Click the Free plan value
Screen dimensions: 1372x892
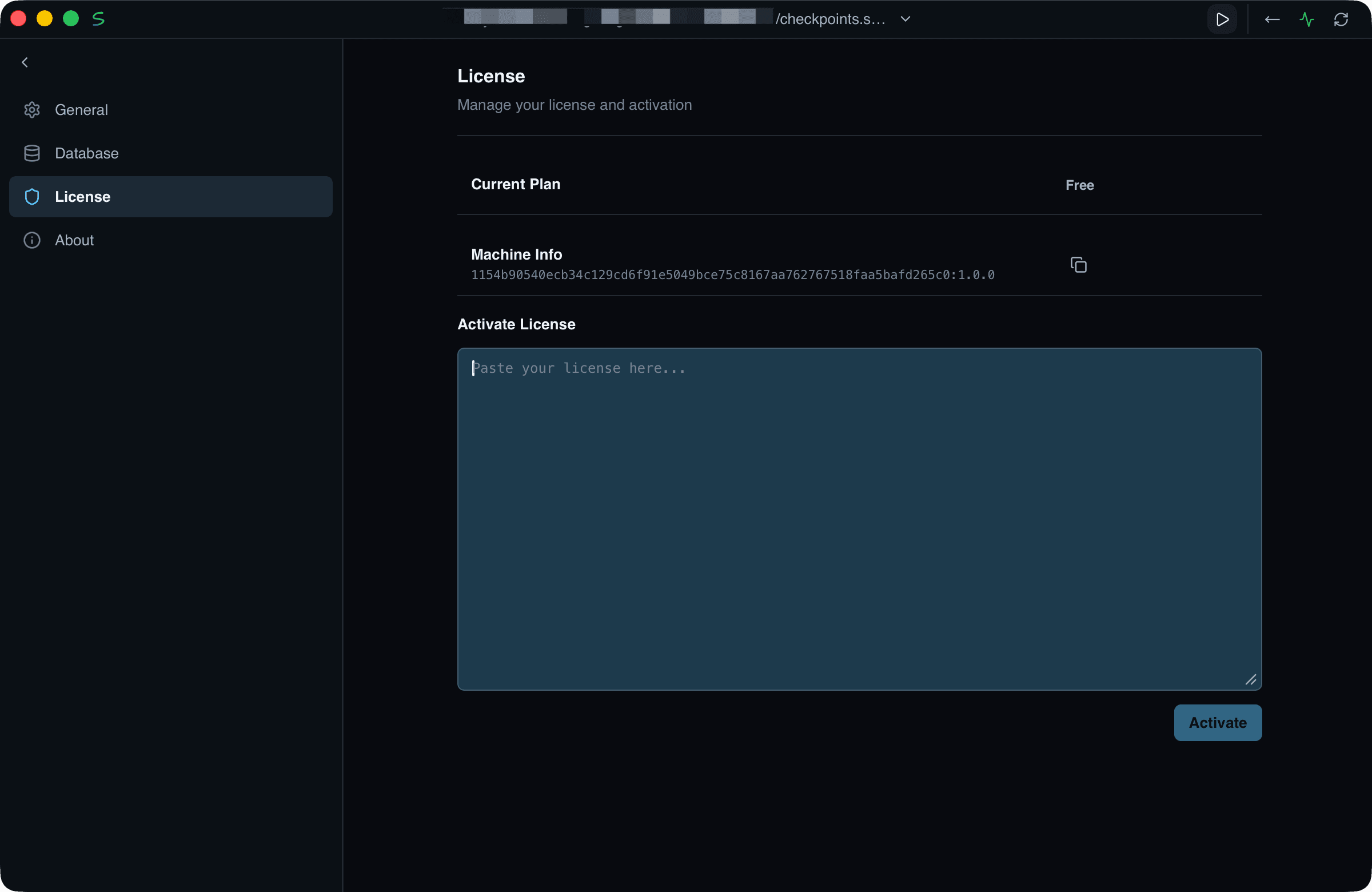pos(1079,185)
